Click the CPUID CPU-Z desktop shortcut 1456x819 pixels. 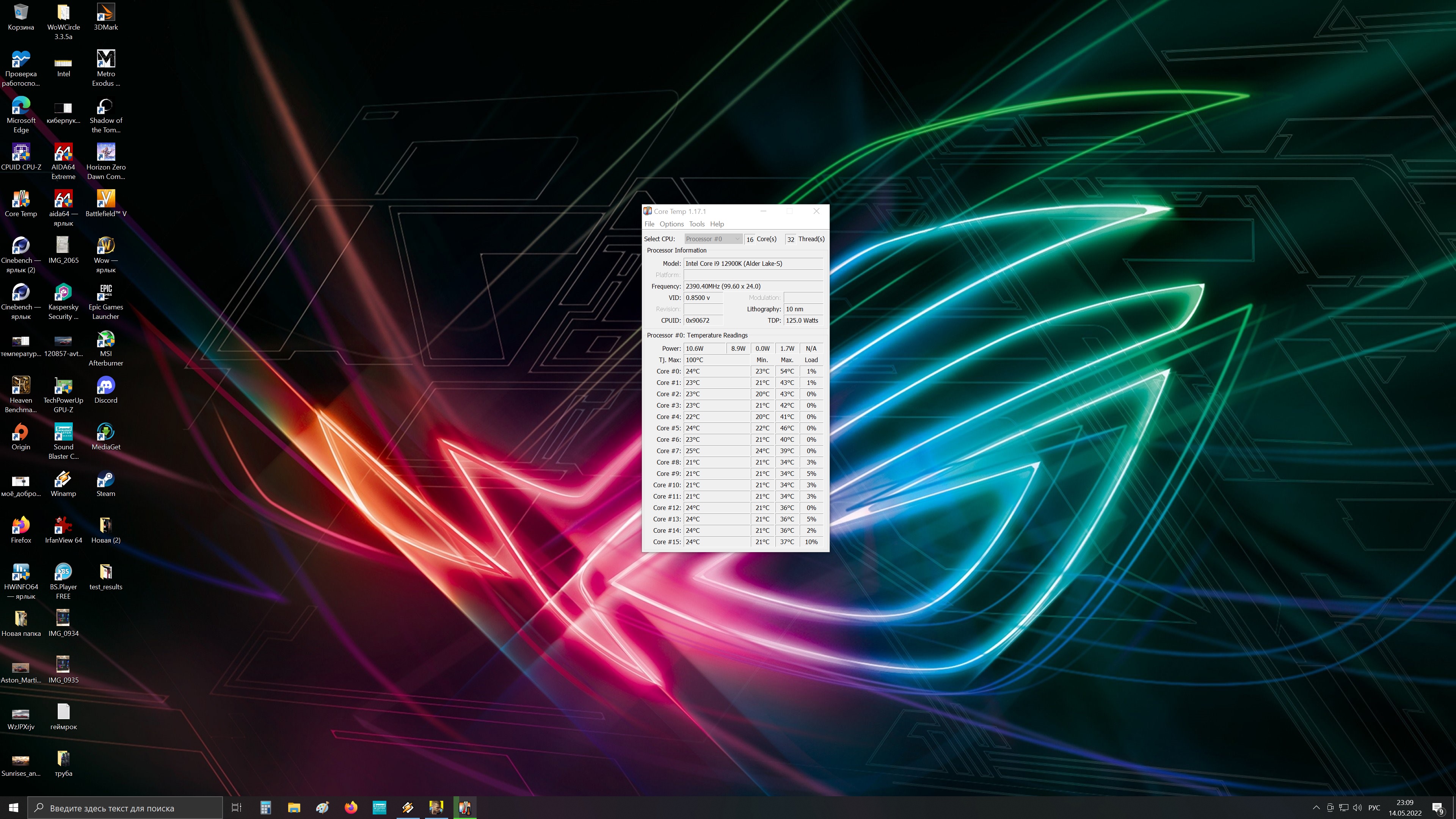tap(21, 152)
